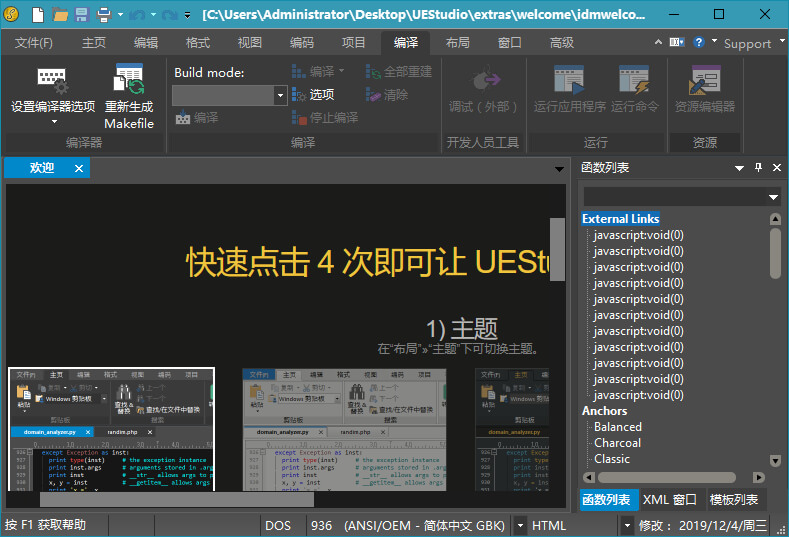This screenshot has height=537, width=789.
Task: Pin the 函数列表 panel with pushpin icon
Action: [758, 168]
